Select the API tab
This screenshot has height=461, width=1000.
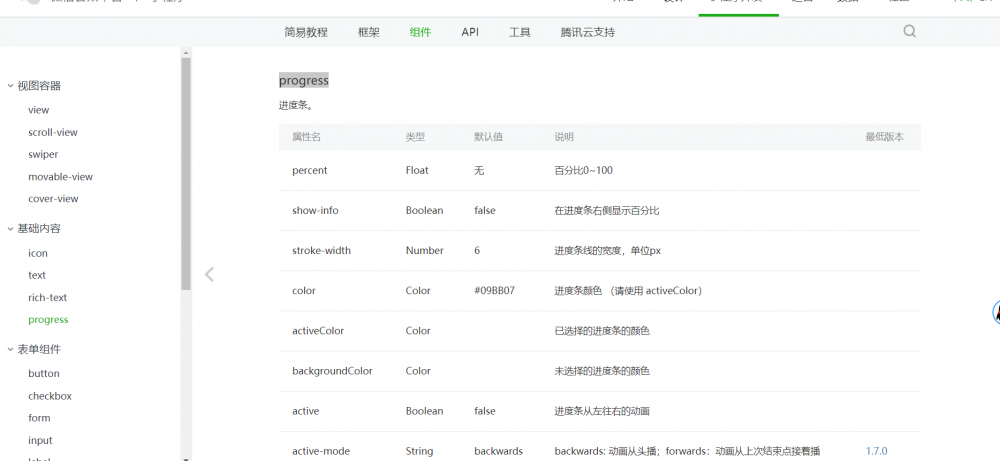(x=470, y=32)
